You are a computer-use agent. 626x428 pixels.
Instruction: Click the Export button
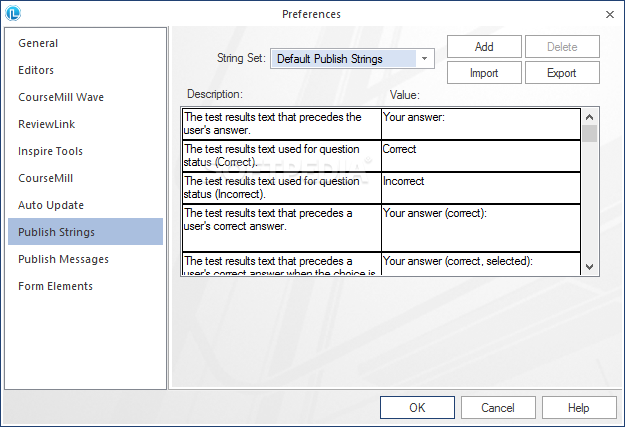pyautogui.click(x=562, y=73)
